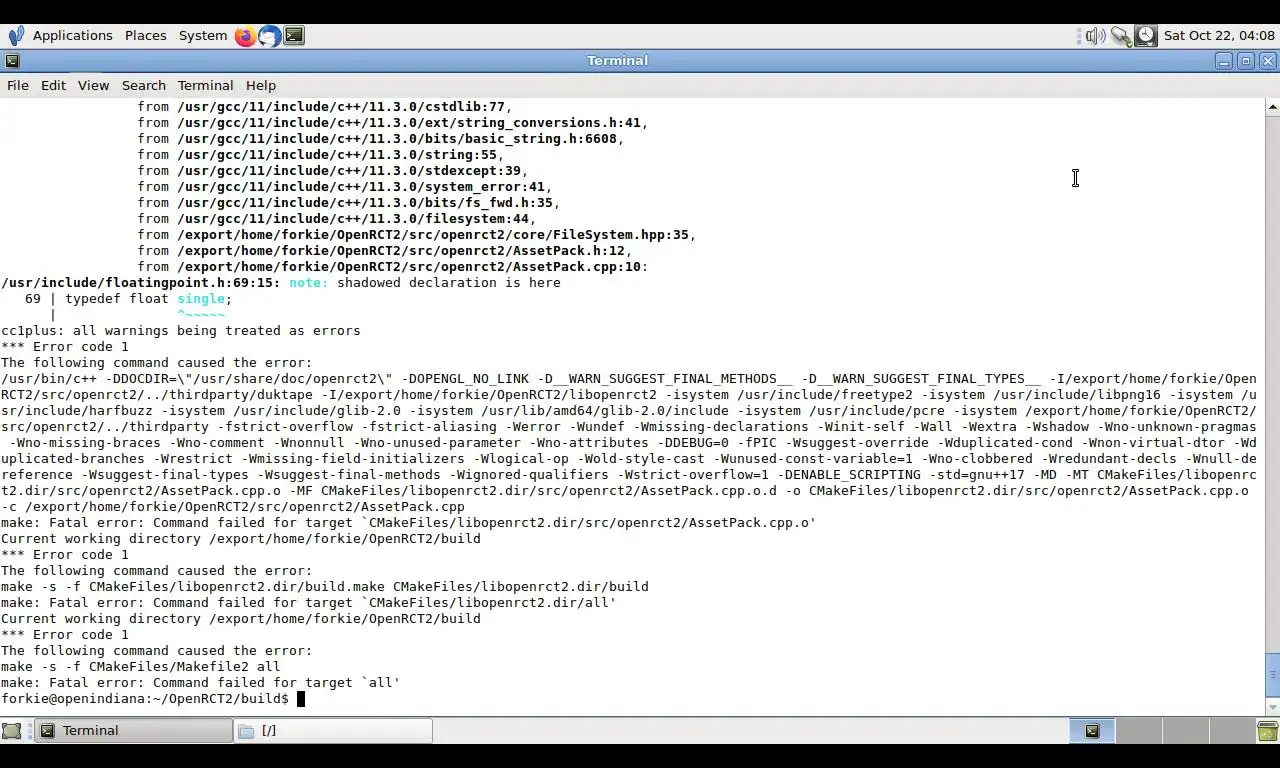Open the Terminal menu in the menu bar
Viewport: 1280px width, 768px height.
click(x=205, y=86)
